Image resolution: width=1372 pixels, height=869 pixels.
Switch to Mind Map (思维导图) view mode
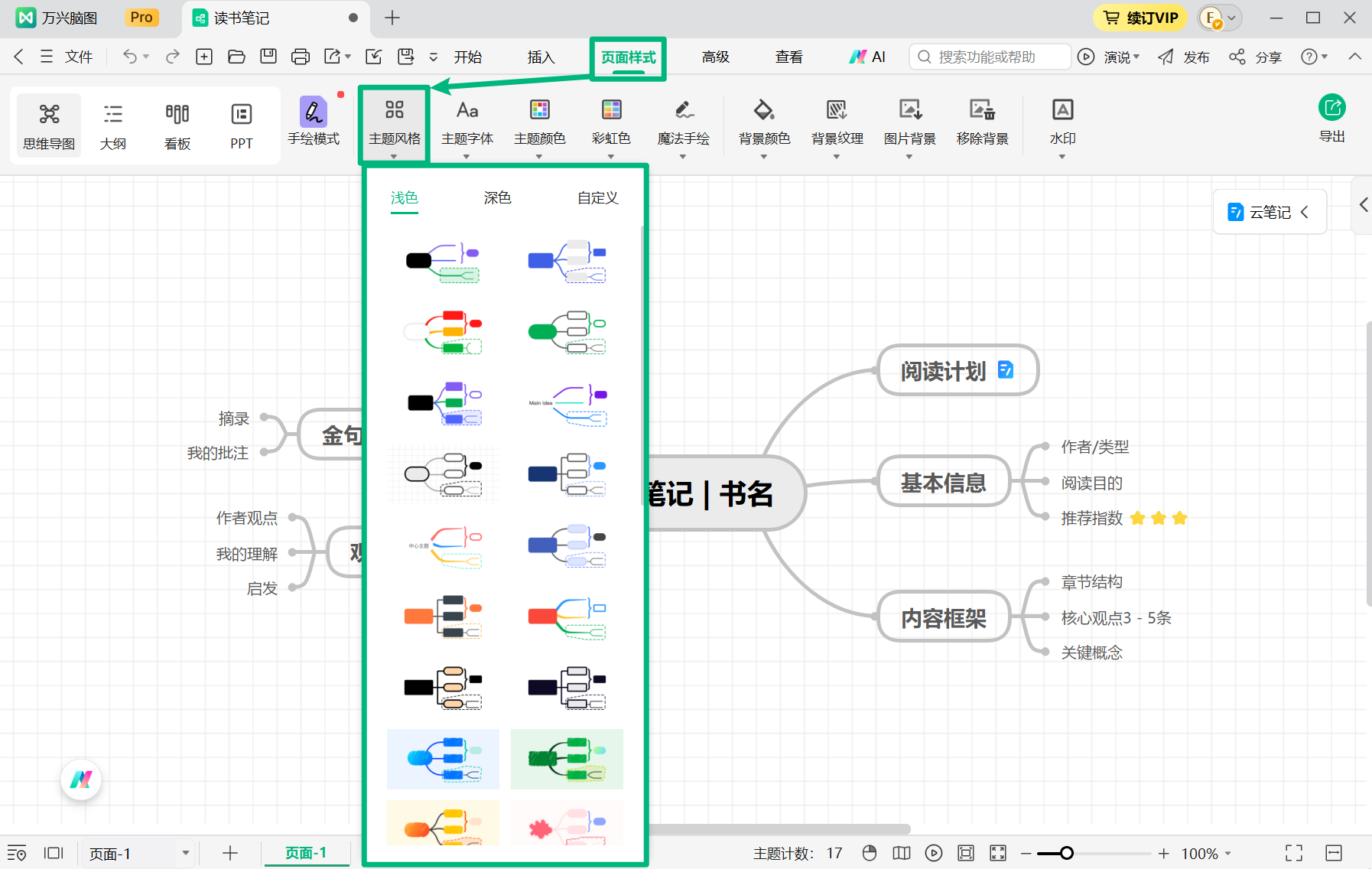point(49,125)
